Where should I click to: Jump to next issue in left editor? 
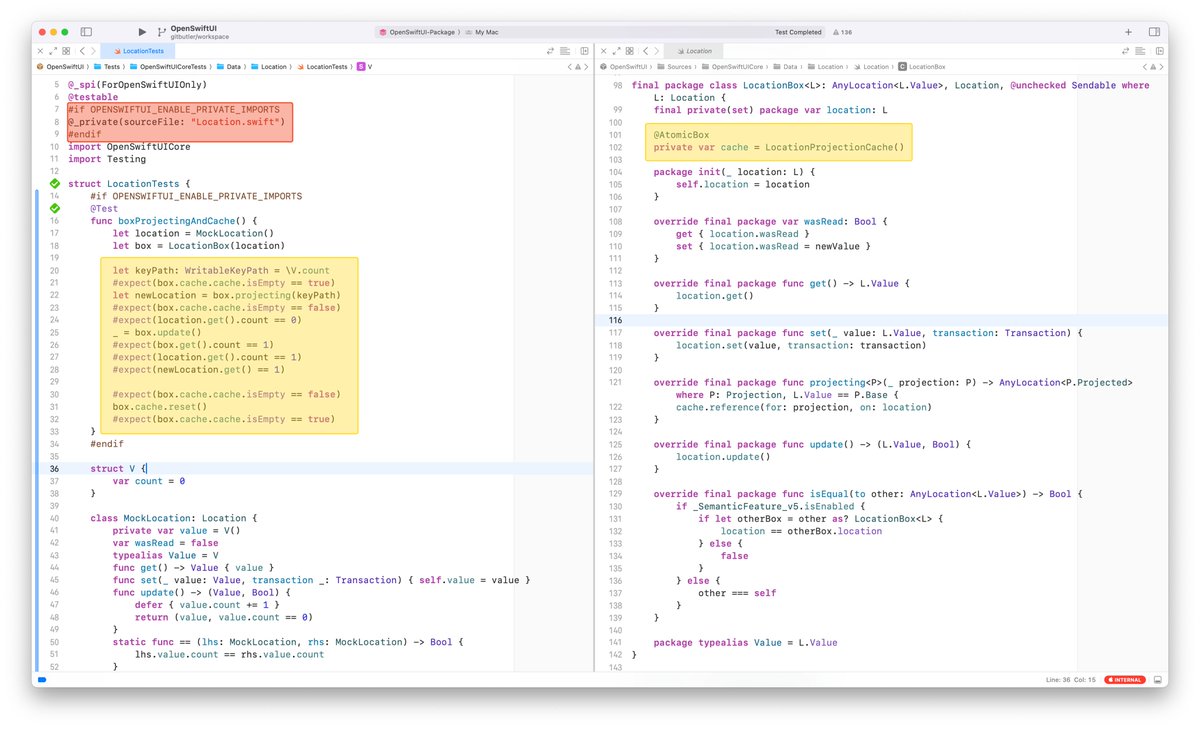click(x=587, y=67)
